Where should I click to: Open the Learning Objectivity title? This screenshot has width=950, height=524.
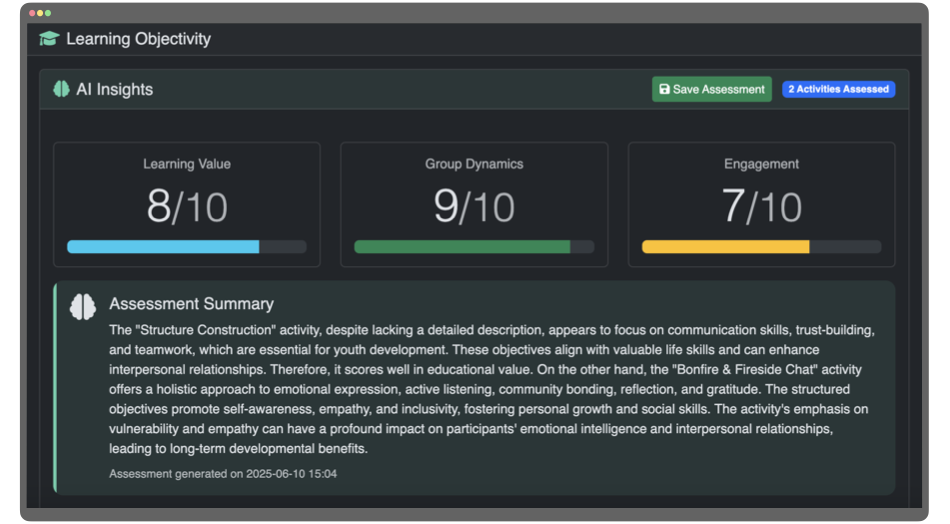[x=138, y=39]
